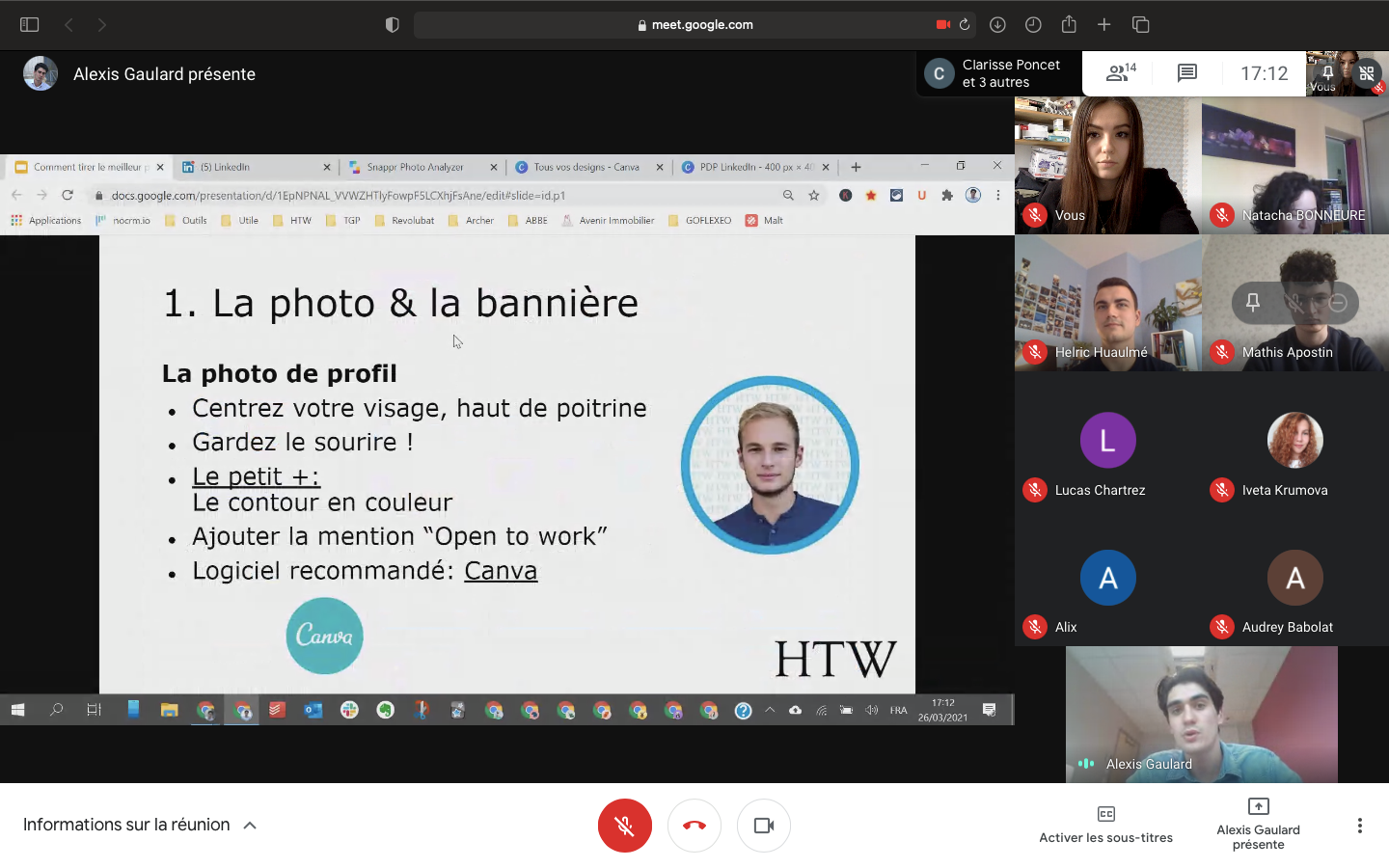Image resolution: width=1389 pixels, height=868 pixels.
Task: Click the red hang up call button
Action: (x=694, y=826)
